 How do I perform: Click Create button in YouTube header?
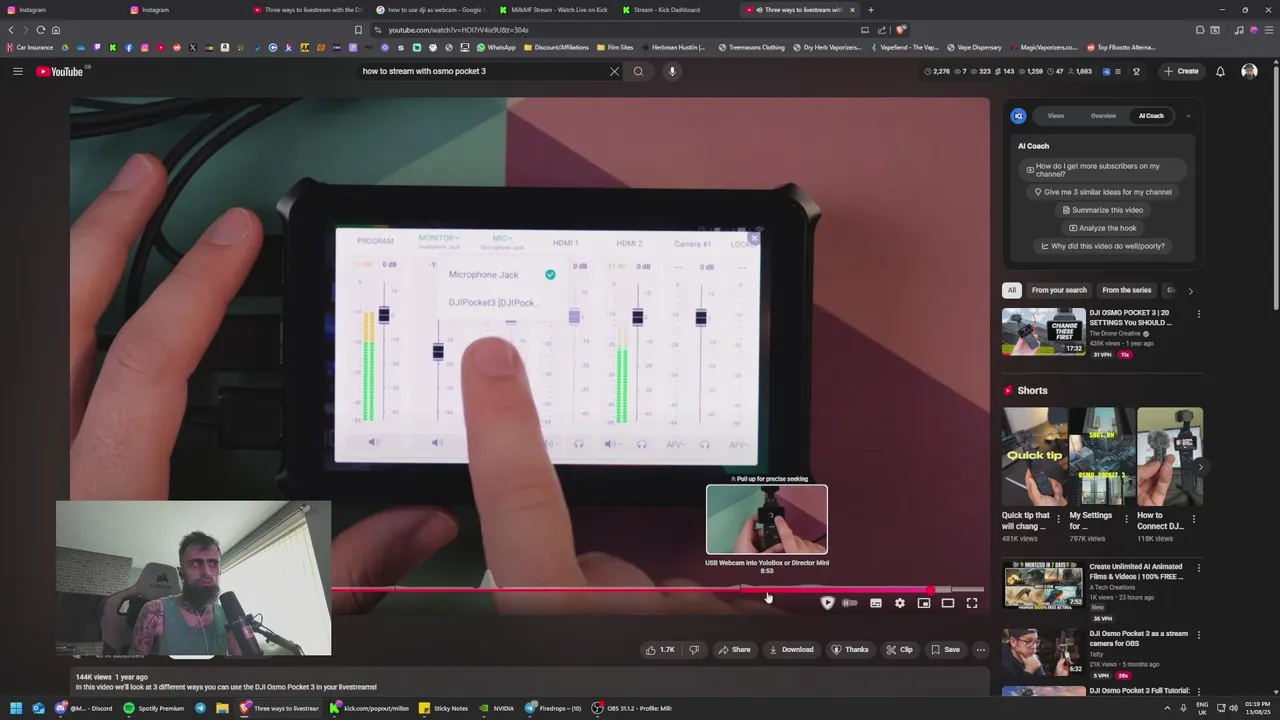point(1181,71)
